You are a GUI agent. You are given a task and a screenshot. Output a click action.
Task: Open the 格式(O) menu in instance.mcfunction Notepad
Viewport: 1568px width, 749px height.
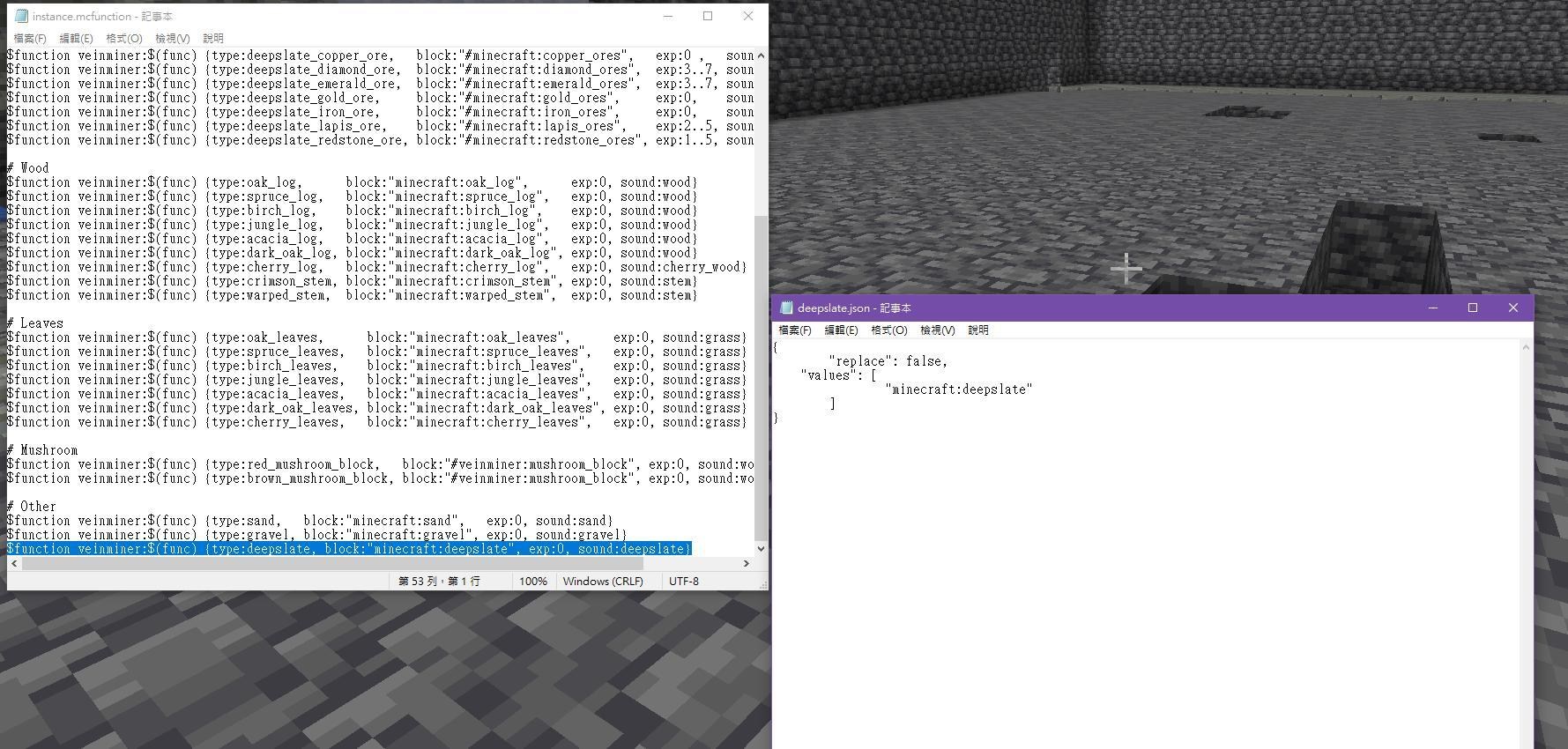[123, 38]
